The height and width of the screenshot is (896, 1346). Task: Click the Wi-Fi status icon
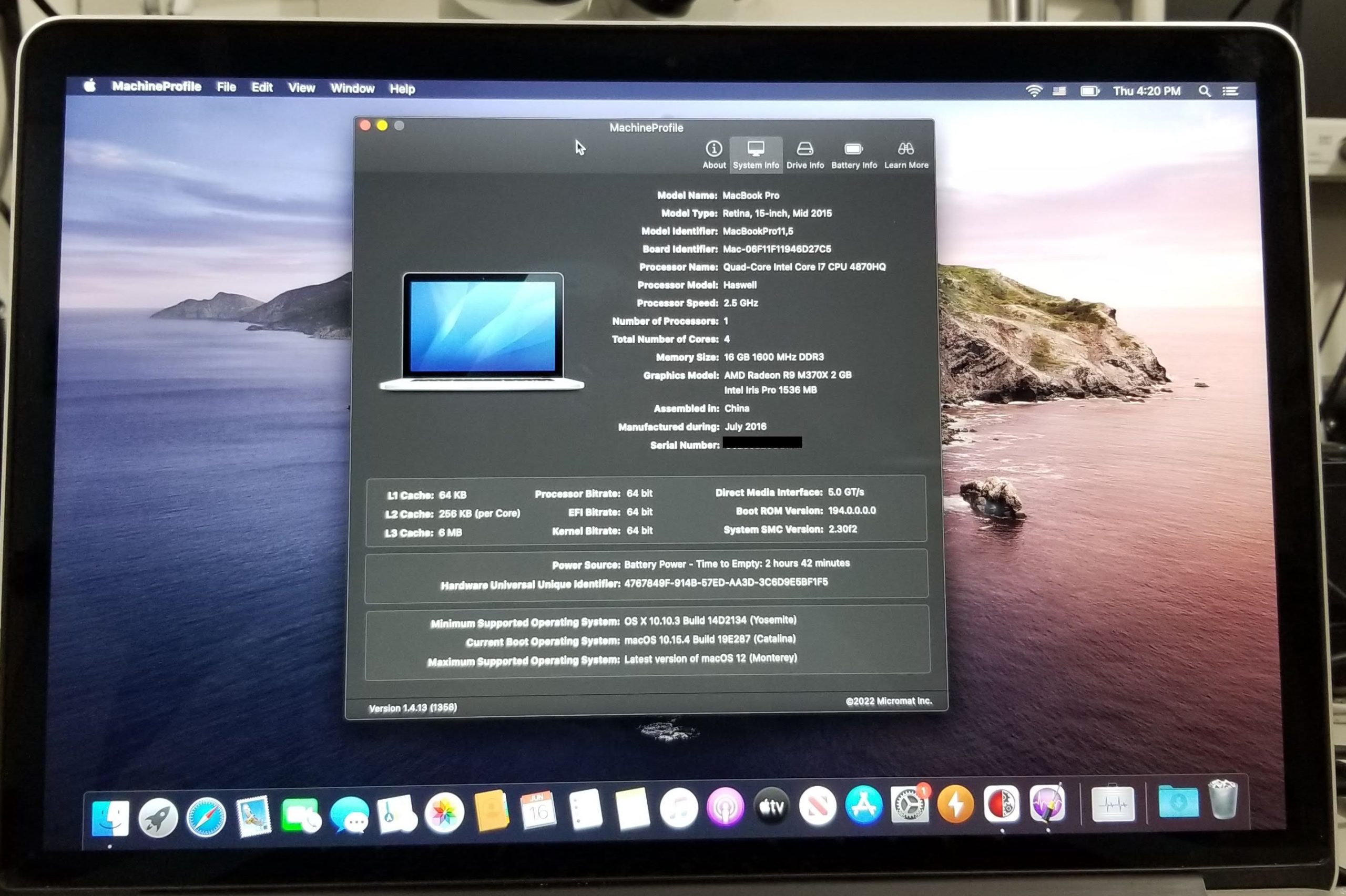point(1033,91)
